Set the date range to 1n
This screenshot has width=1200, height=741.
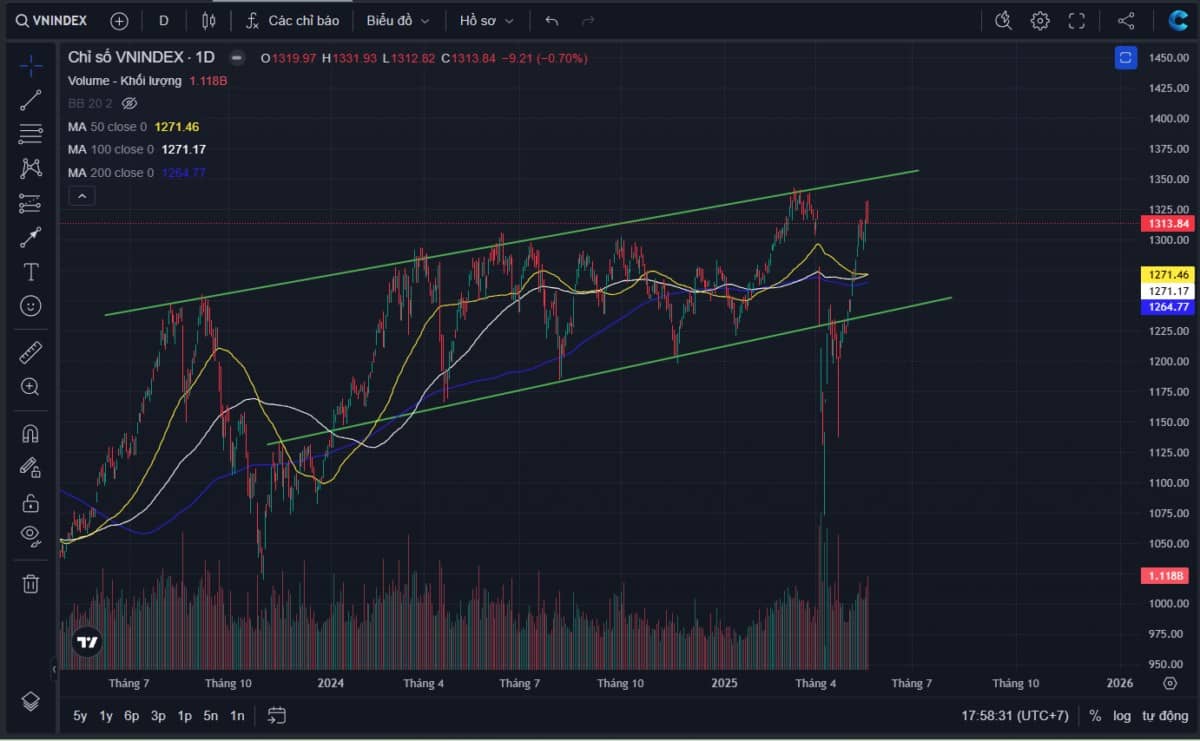coord(237,716)
